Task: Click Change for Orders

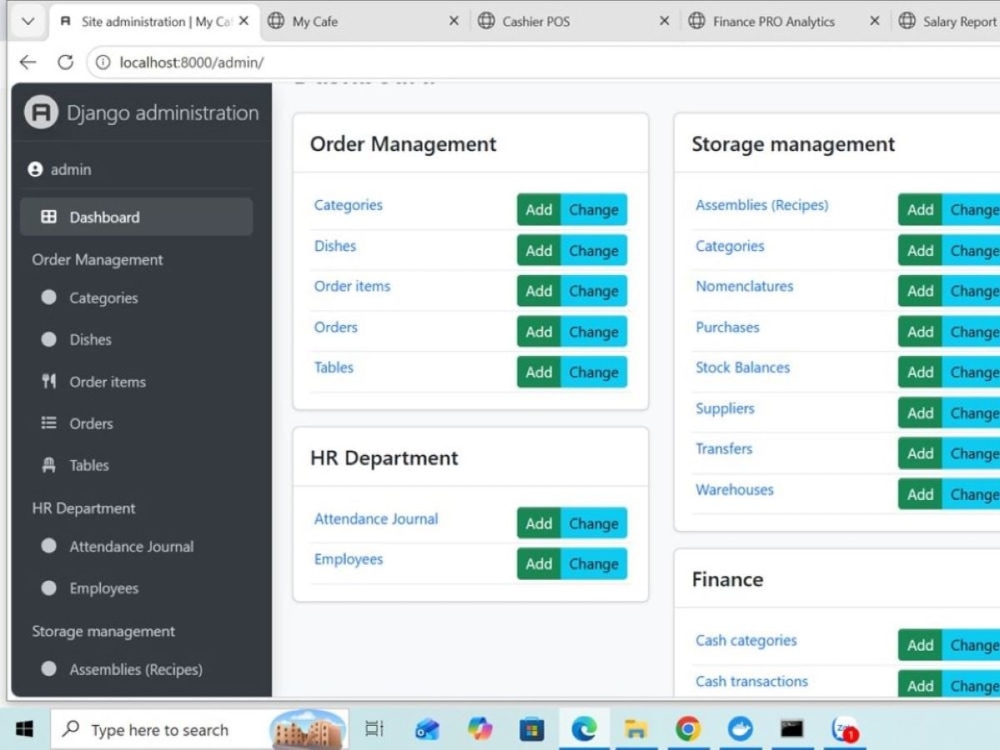Action: (594, 332)
